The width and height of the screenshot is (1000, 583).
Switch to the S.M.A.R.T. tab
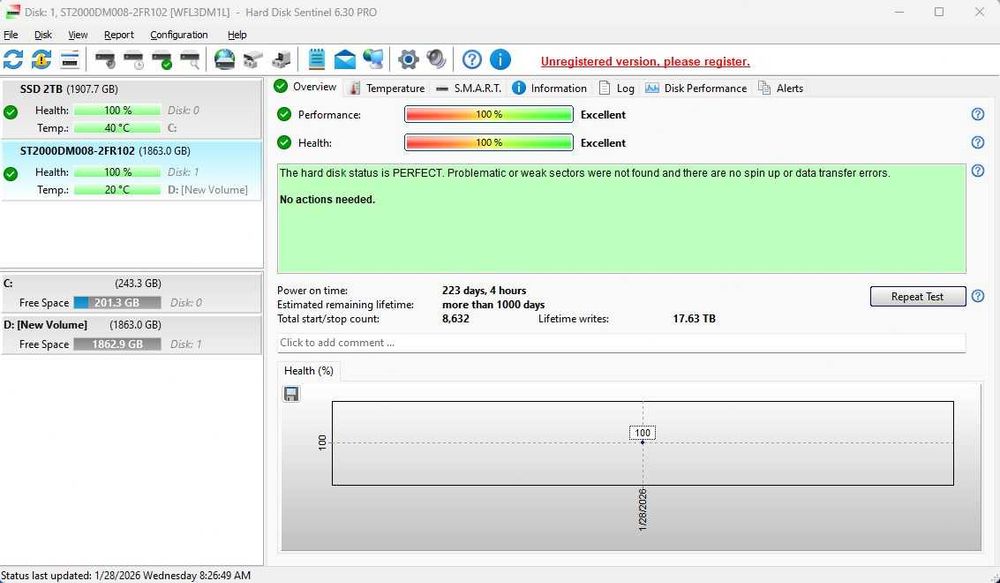469,88
